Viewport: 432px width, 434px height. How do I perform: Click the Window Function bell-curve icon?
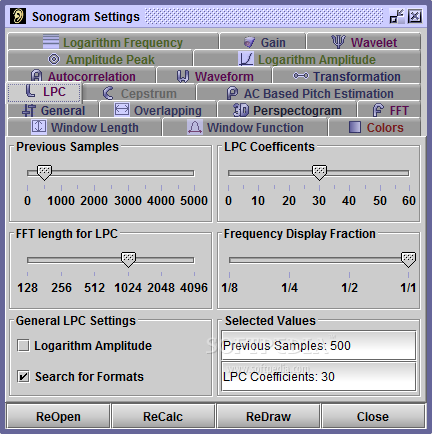(x=195, y=127)
